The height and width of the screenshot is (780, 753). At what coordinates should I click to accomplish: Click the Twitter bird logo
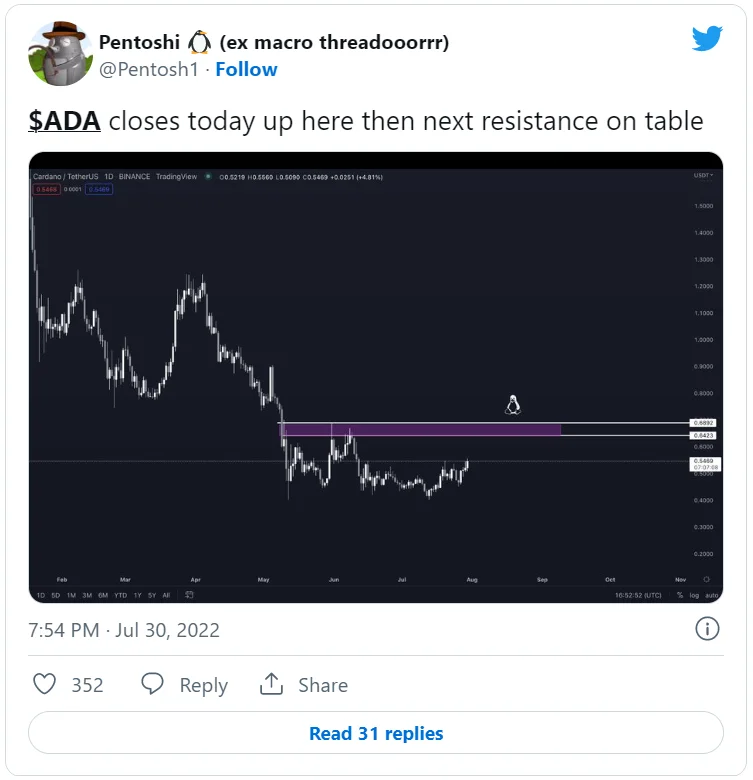[707, 39]
